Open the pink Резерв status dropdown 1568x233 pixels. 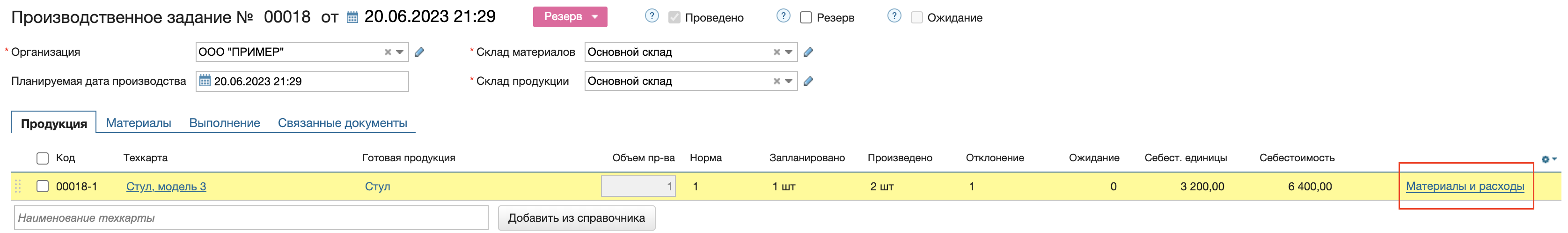(570, 16)
